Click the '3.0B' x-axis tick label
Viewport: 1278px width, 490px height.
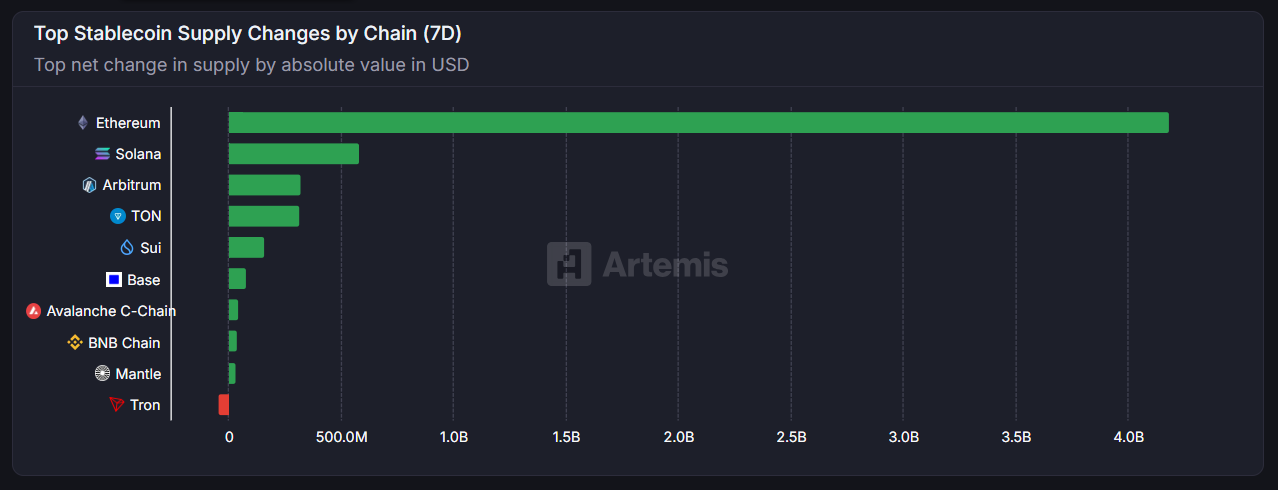(904, 436)
